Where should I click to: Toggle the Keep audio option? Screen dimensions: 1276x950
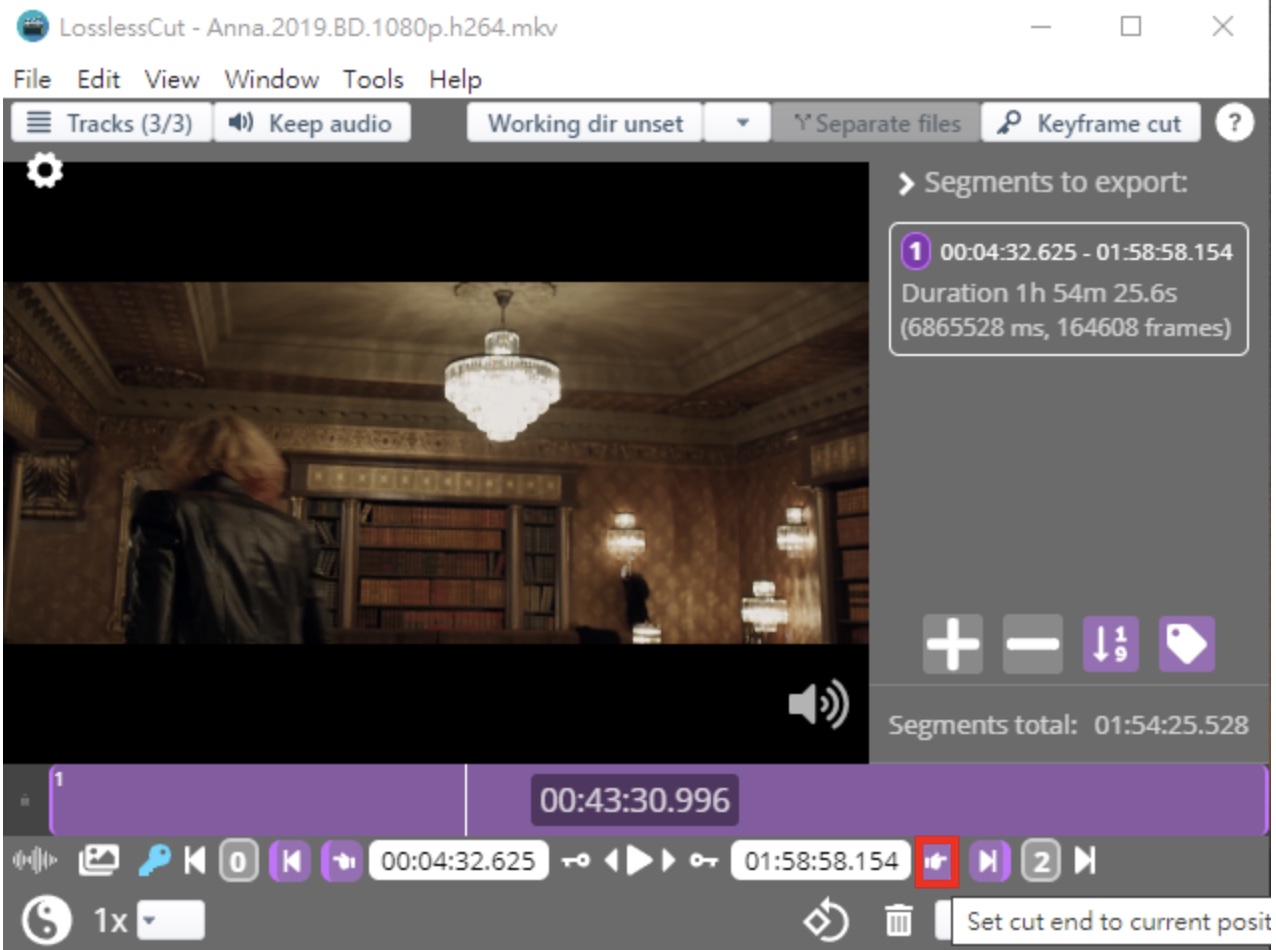pyautogui.click(x=311, y=124)
